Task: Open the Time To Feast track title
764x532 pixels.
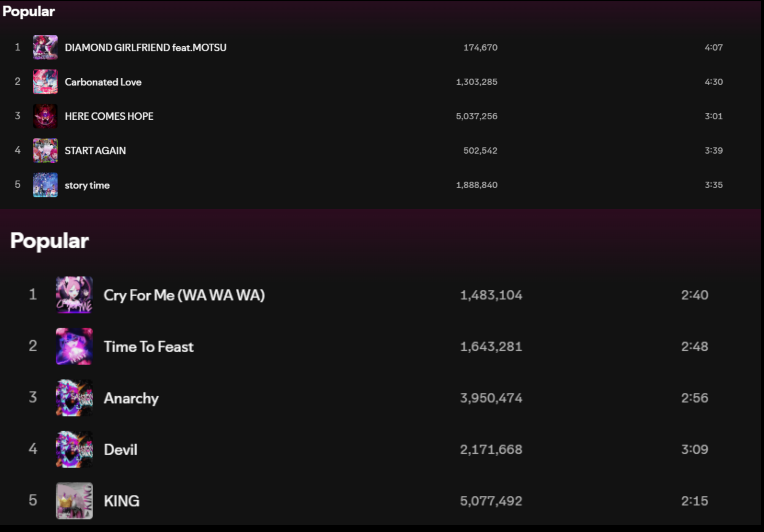Action: (149, 346)
